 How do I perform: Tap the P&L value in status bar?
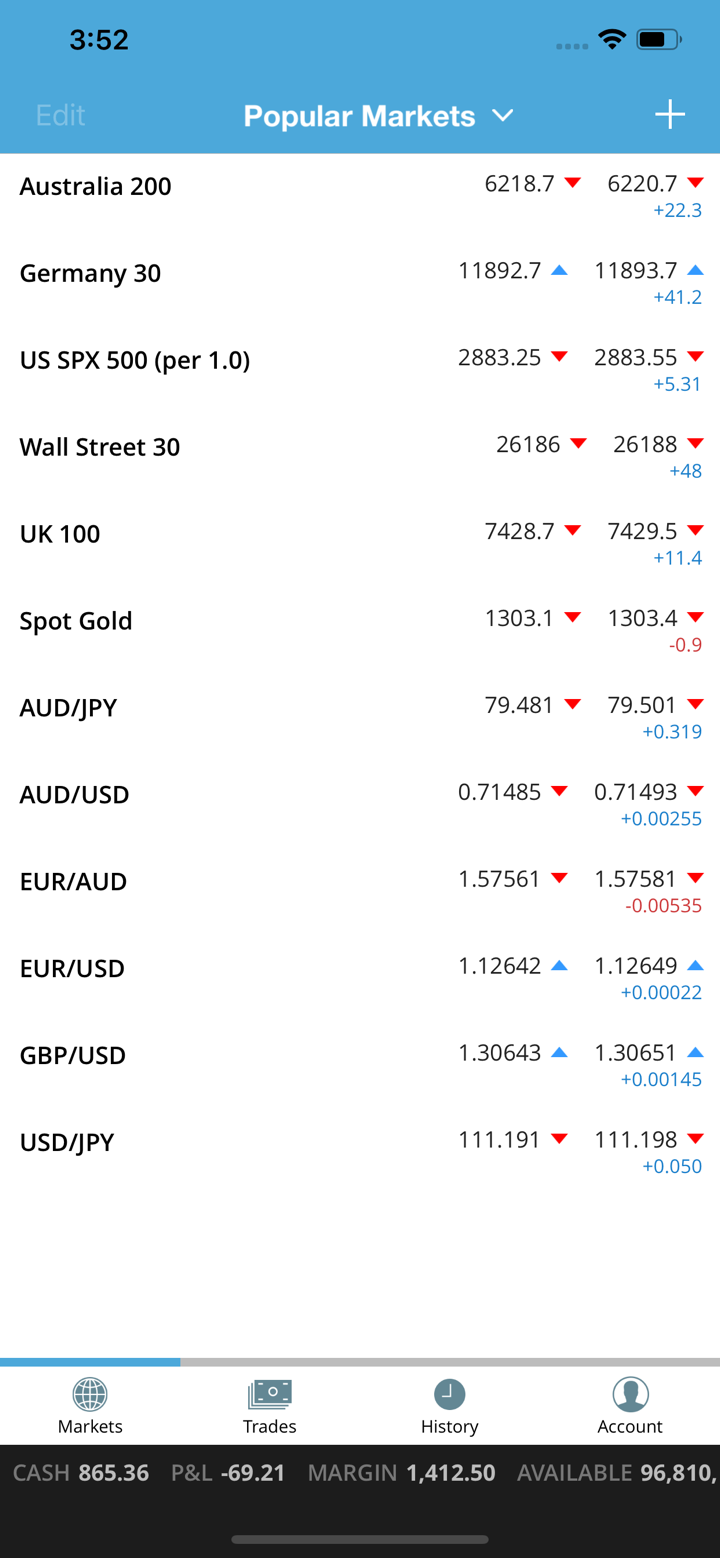pos(253,1473)
